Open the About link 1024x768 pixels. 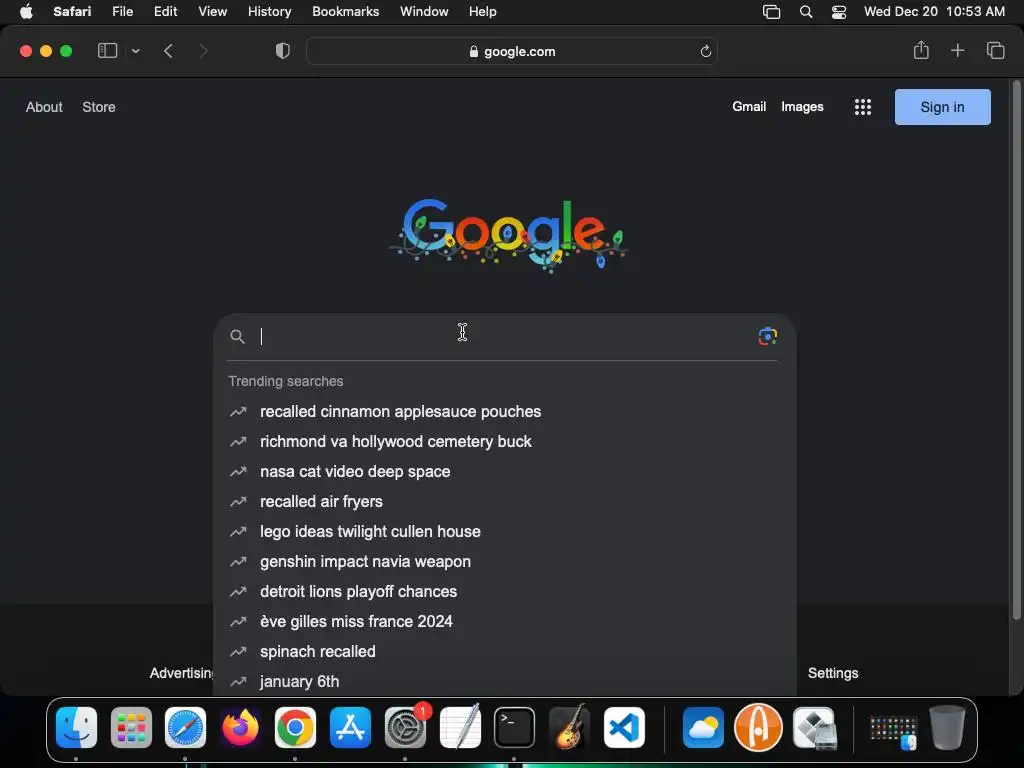point(44,107)
